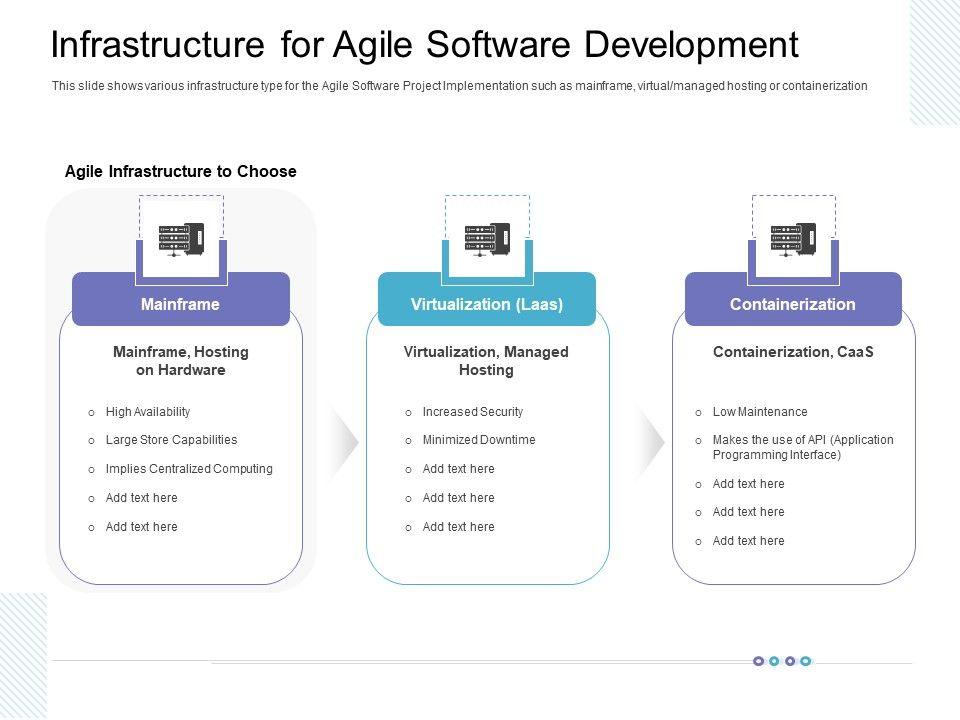The image size is (960, 720).
Task: Click the Containerization, CaaS subheading
Action: tap(793, 352)
